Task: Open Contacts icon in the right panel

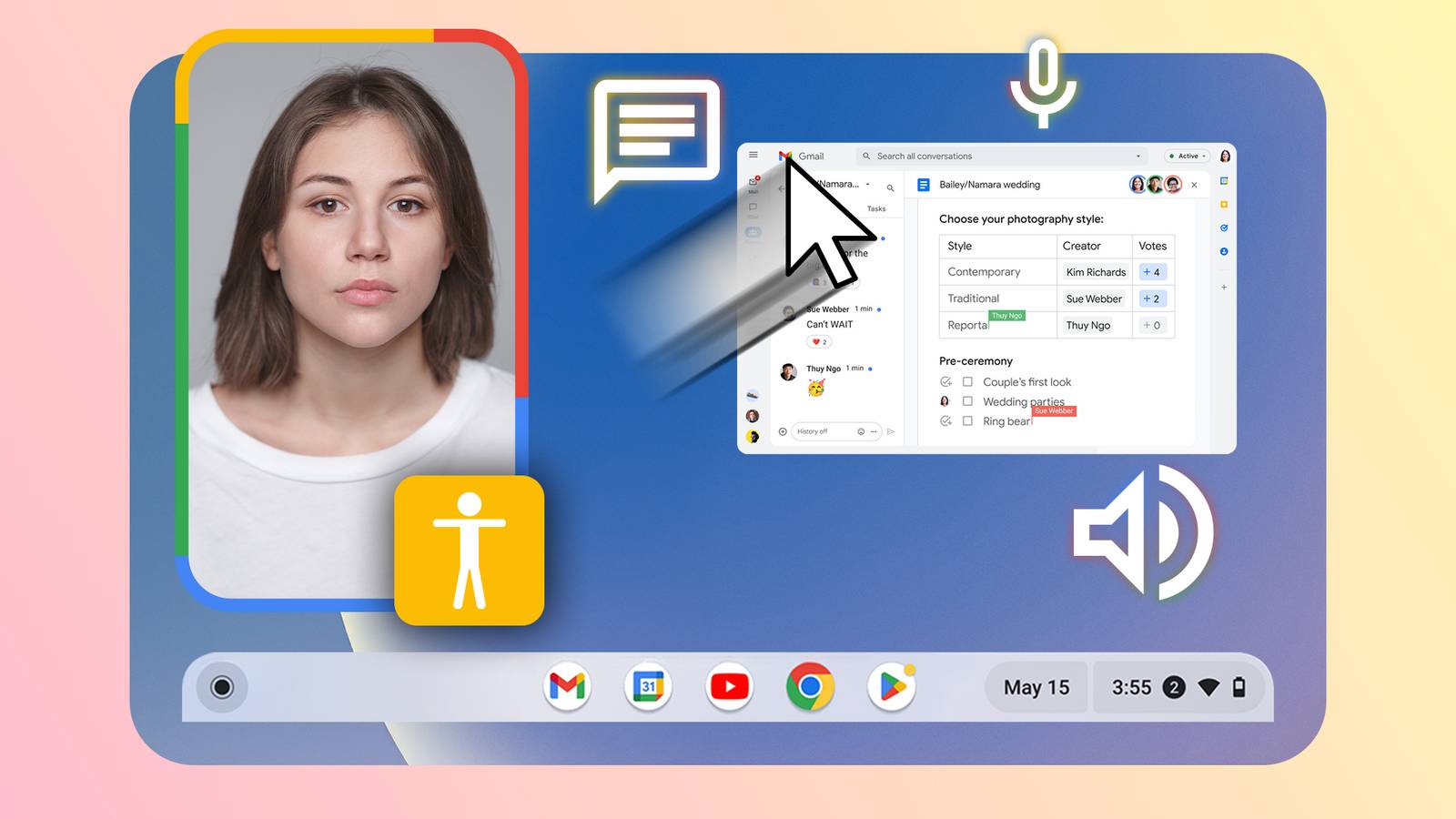Action: (1224, 251)
